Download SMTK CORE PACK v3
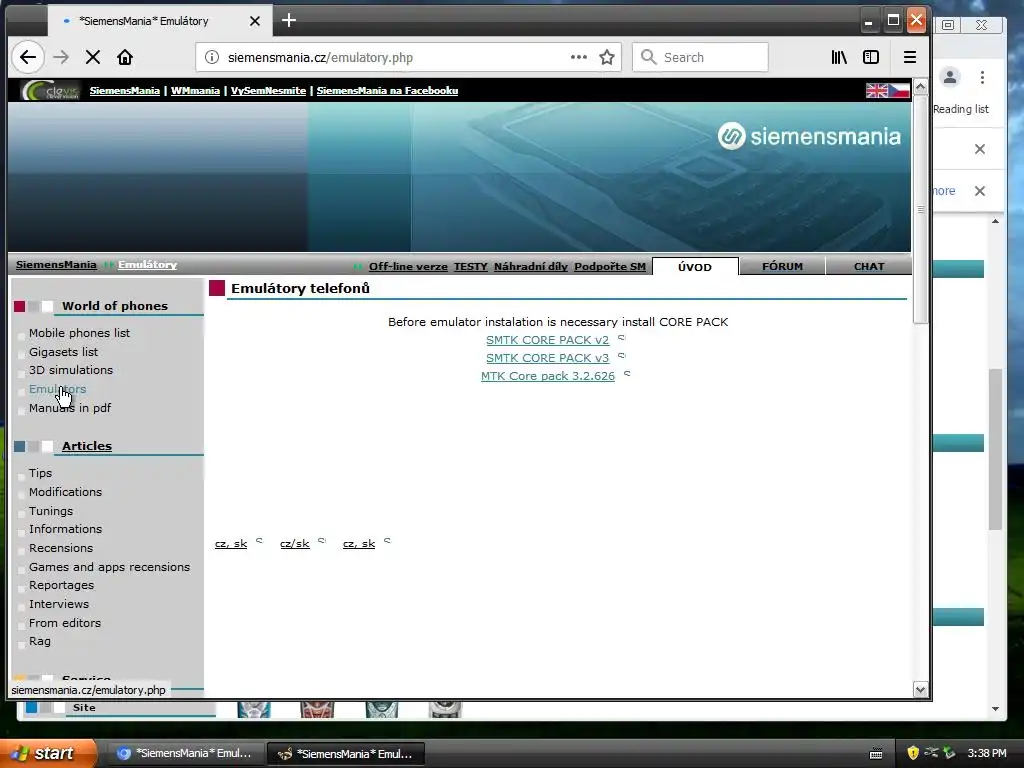Viewport: 1024px width, 768px height. 547,358
